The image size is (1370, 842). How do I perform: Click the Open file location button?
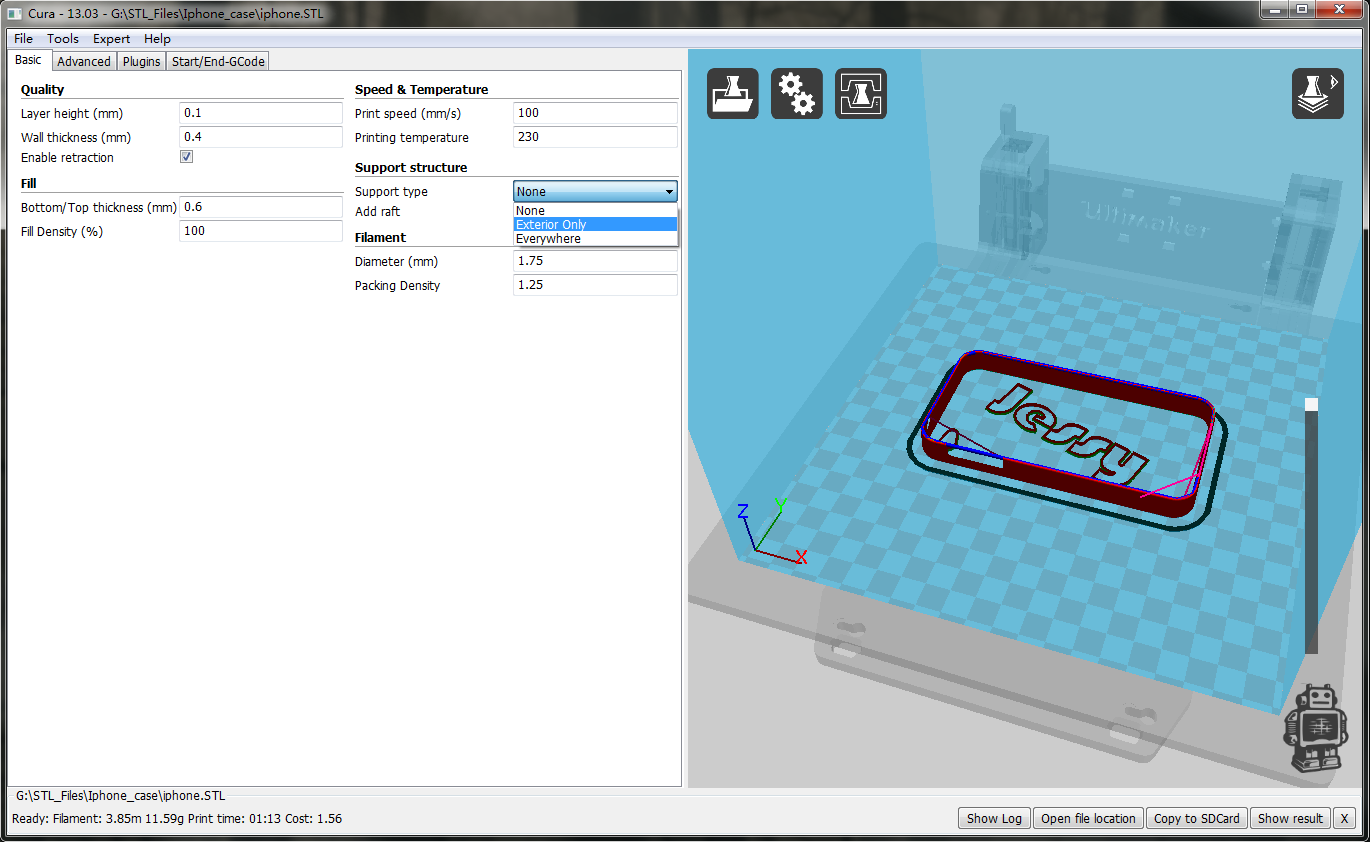(1088, 818)
